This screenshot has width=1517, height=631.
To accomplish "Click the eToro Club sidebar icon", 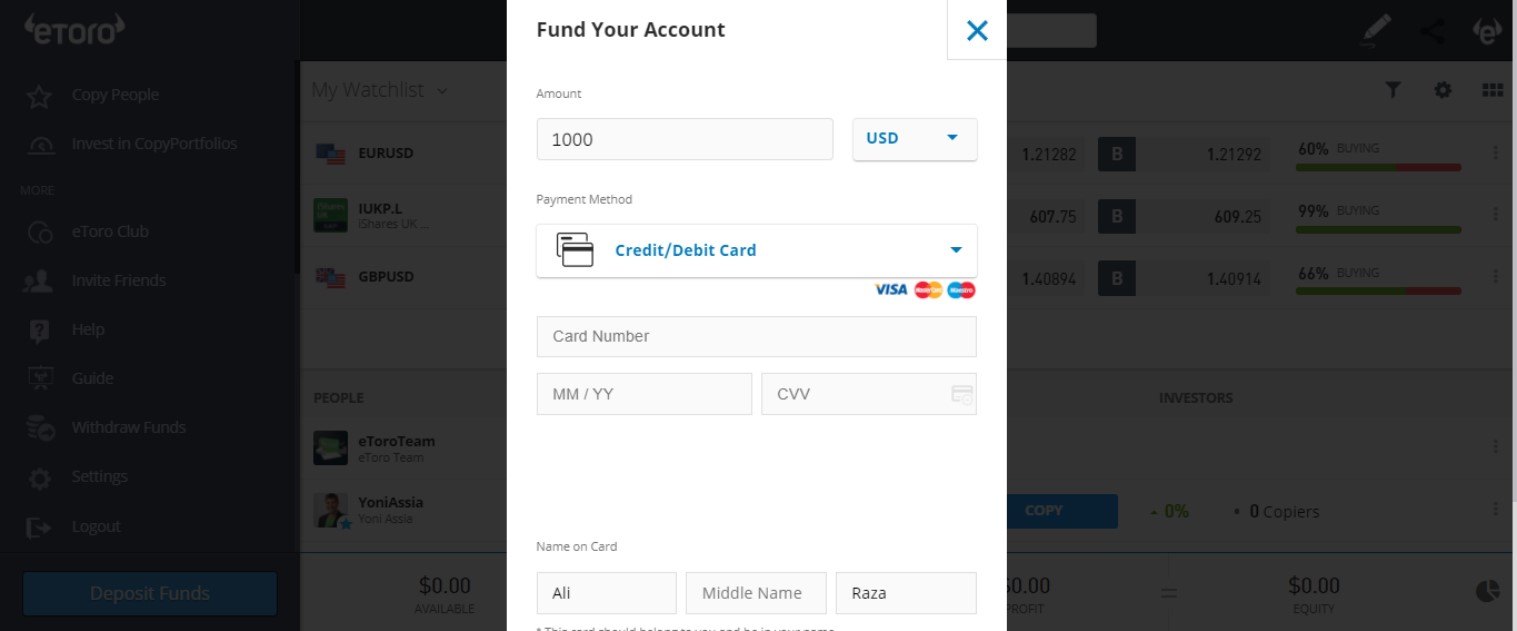I will [40, 232].
